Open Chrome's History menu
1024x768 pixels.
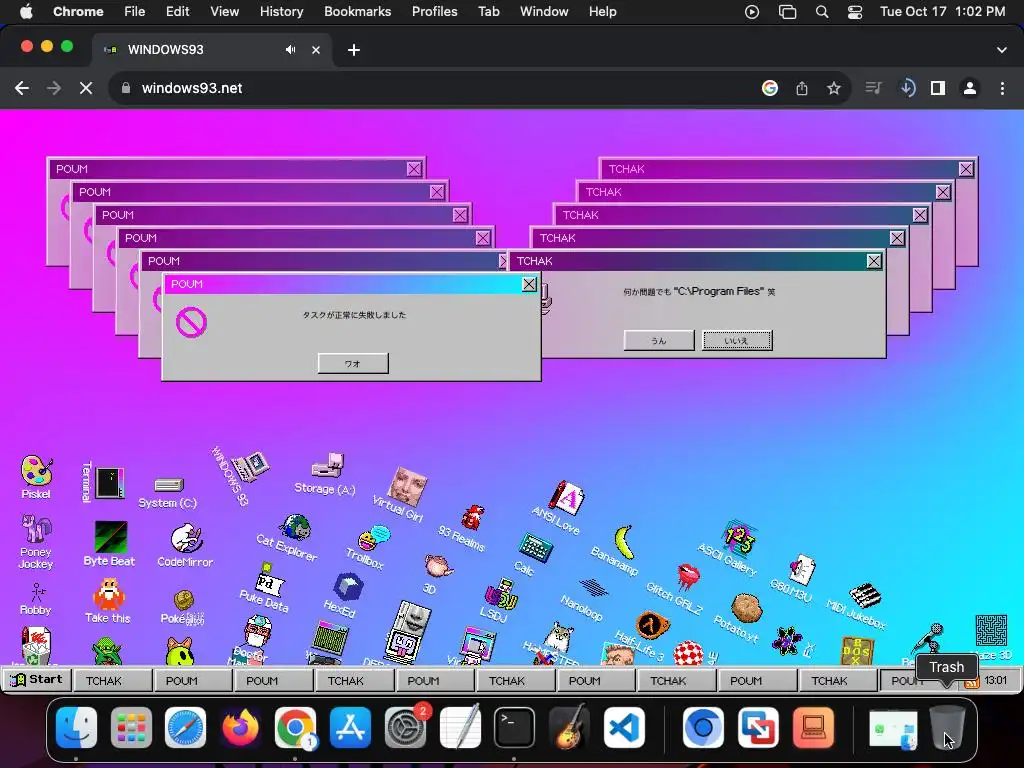(281, 12)
